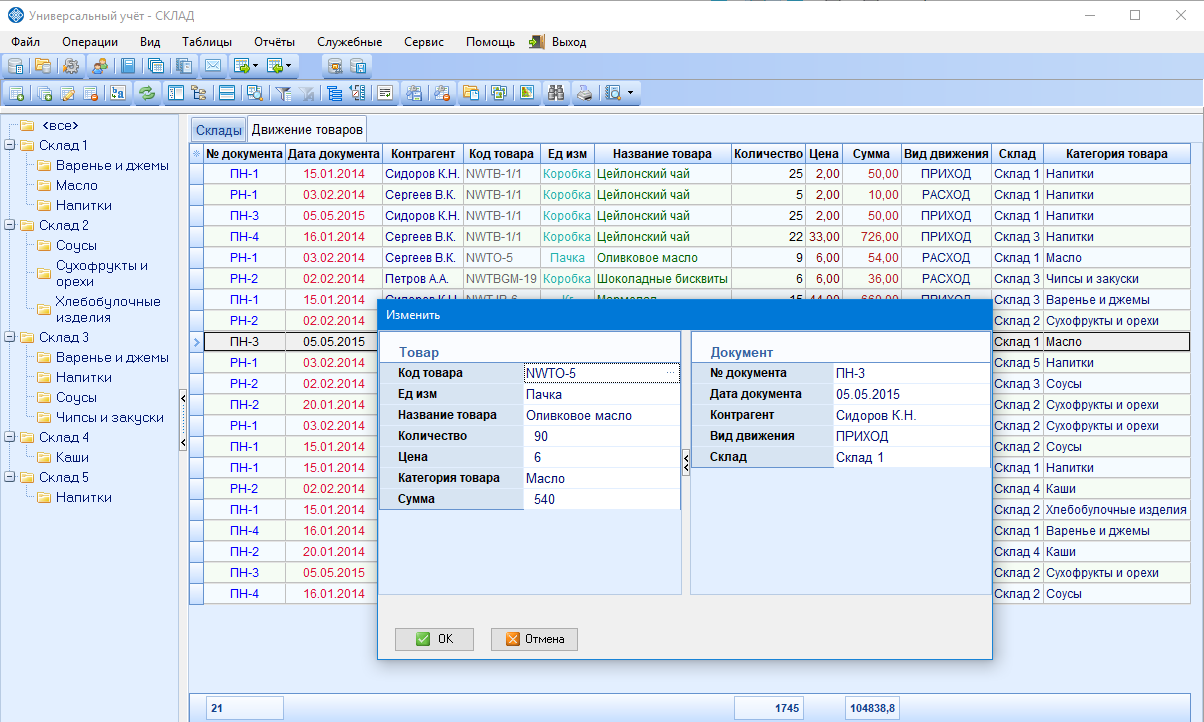Click the printer icon in toolbar
The image size is (1204, 722).
[x=585, y=93]
